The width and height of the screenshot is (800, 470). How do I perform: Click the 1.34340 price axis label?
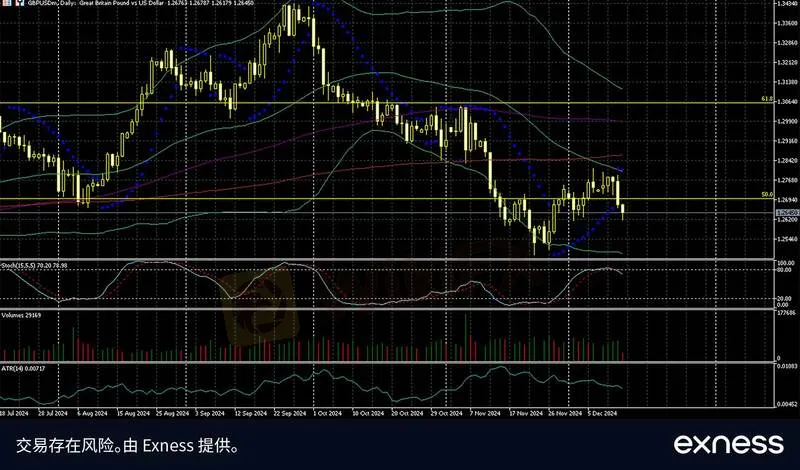[x=785, y=5]
